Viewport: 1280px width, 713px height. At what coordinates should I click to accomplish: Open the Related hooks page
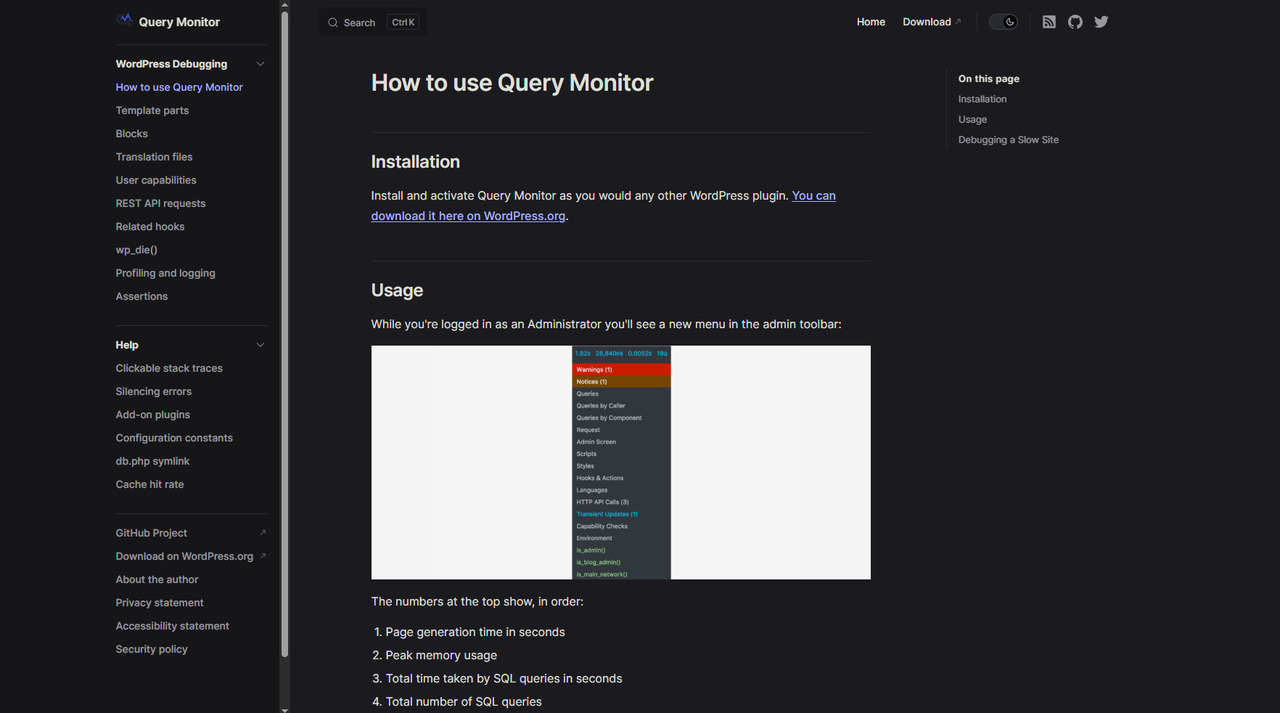coord(150,227)
